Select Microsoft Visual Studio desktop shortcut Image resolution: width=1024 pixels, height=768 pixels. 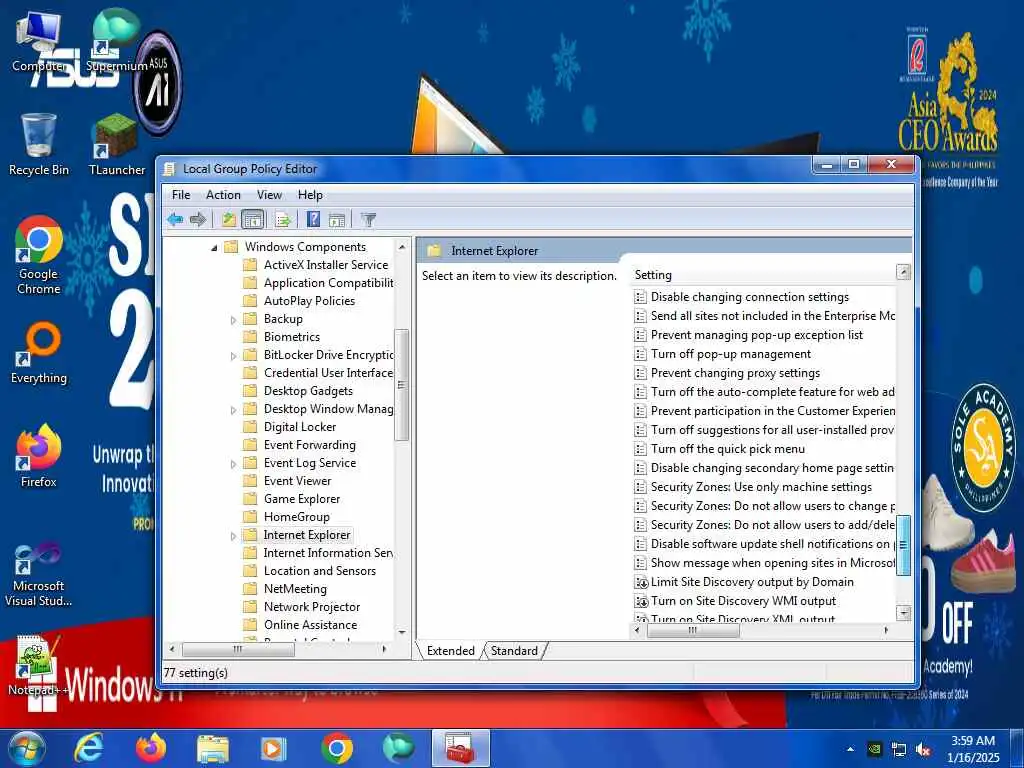pos(39,575)
